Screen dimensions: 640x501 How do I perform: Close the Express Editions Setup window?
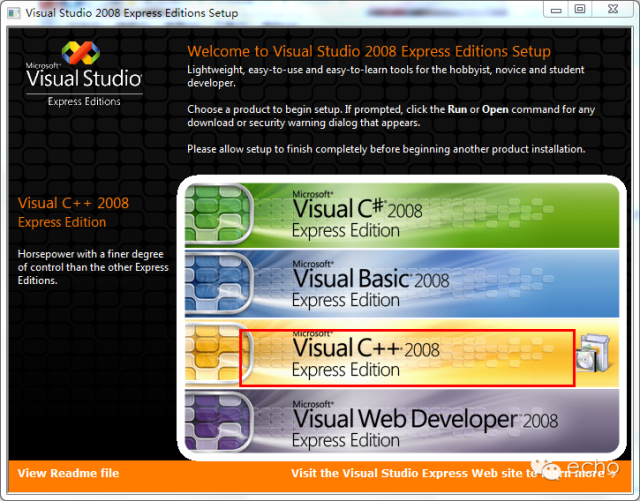click(x=613, y=9)
